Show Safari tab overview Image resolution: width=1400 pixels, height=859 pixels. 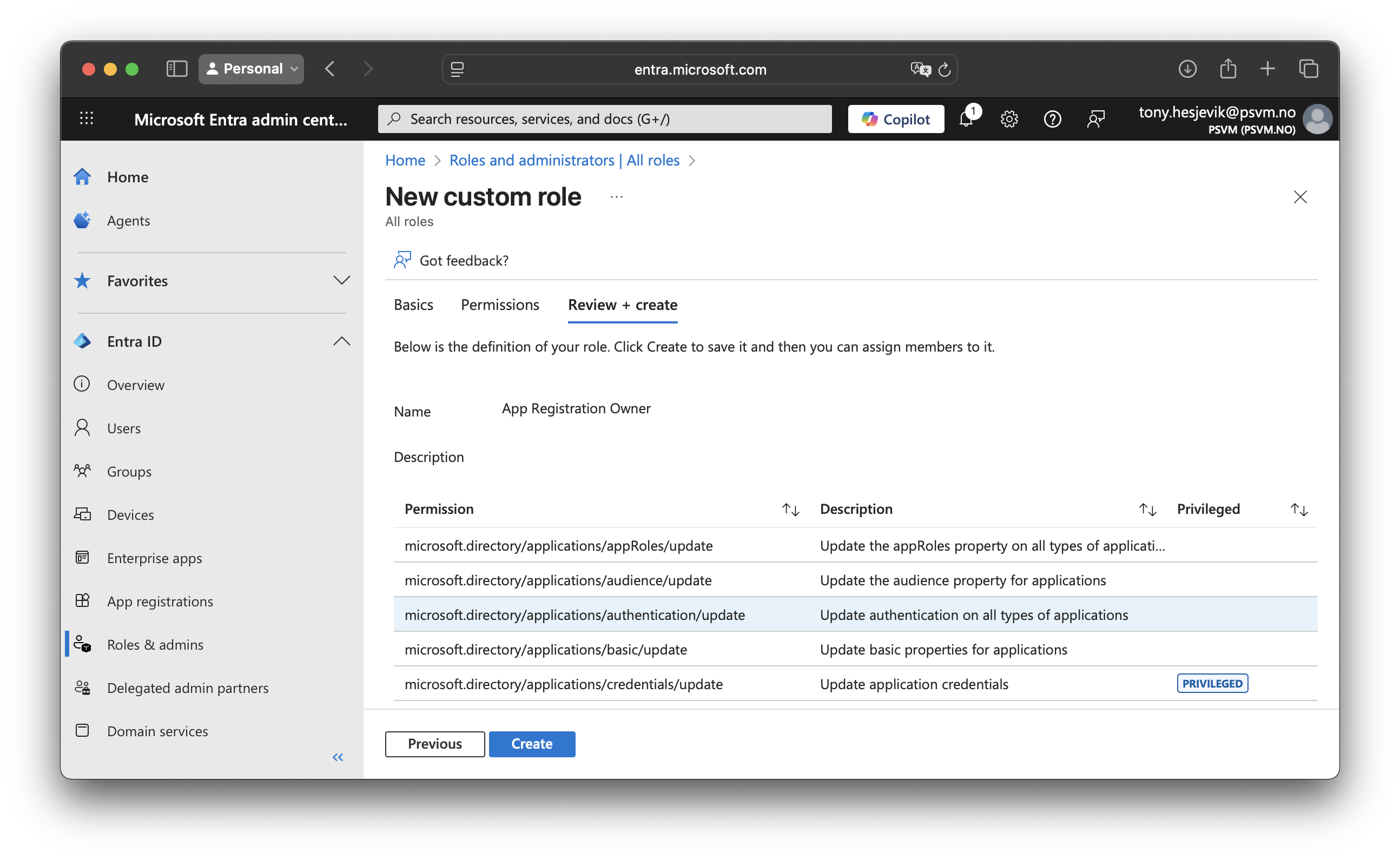pos(1309,69)
